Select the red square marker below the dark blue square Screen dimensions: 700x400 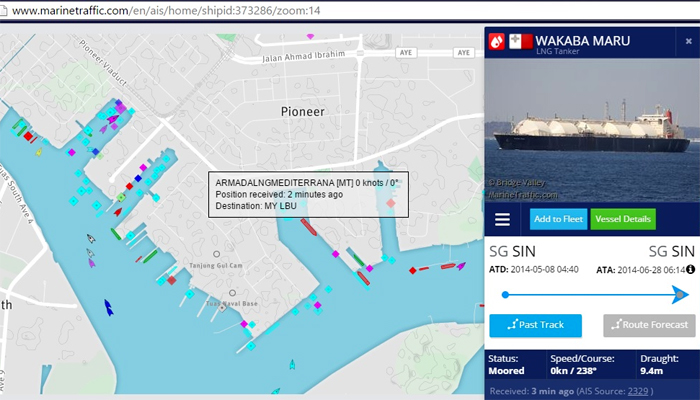click(x=129, y=186)
